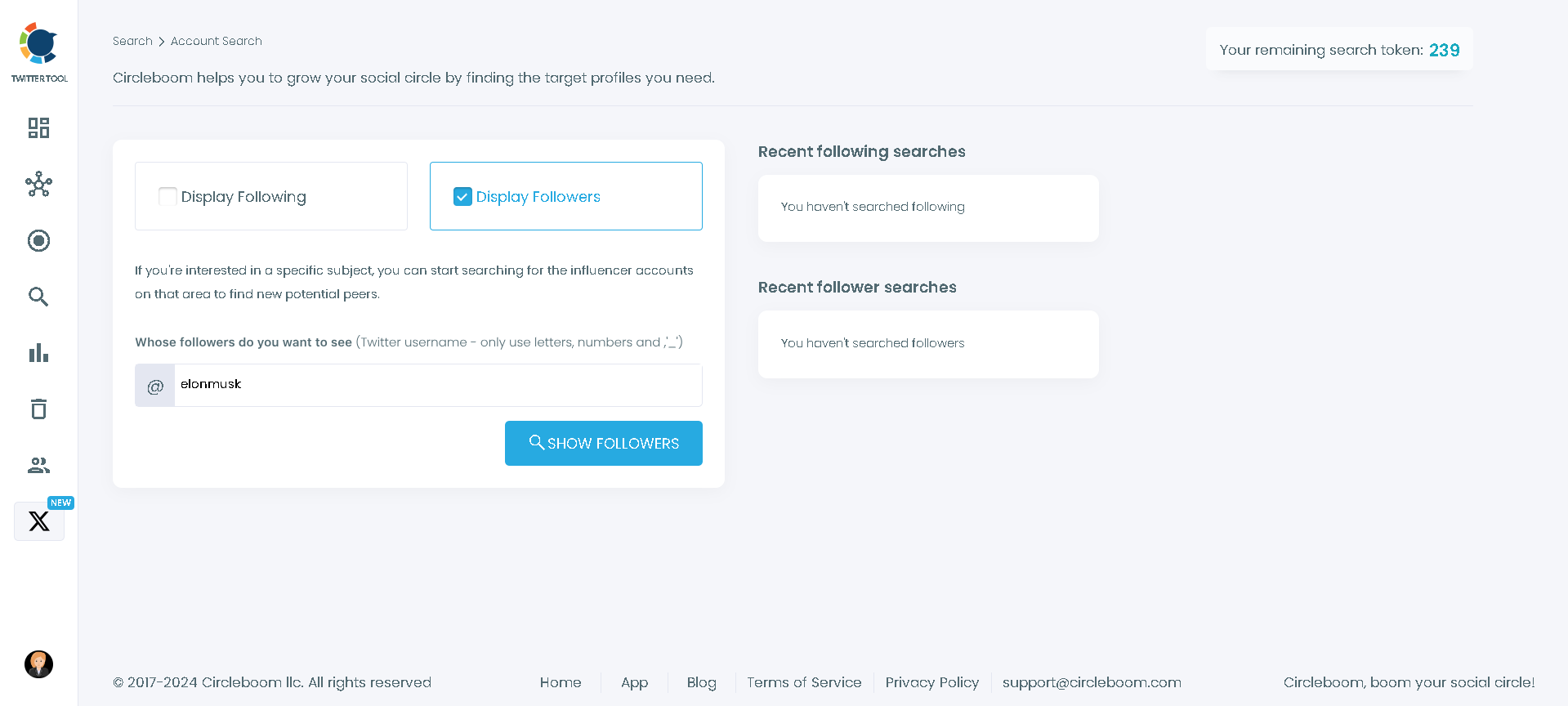Uncheck the Display Followers checkbox
Image resolution: width=1568 pixels, height=706 pixels.
462,196
